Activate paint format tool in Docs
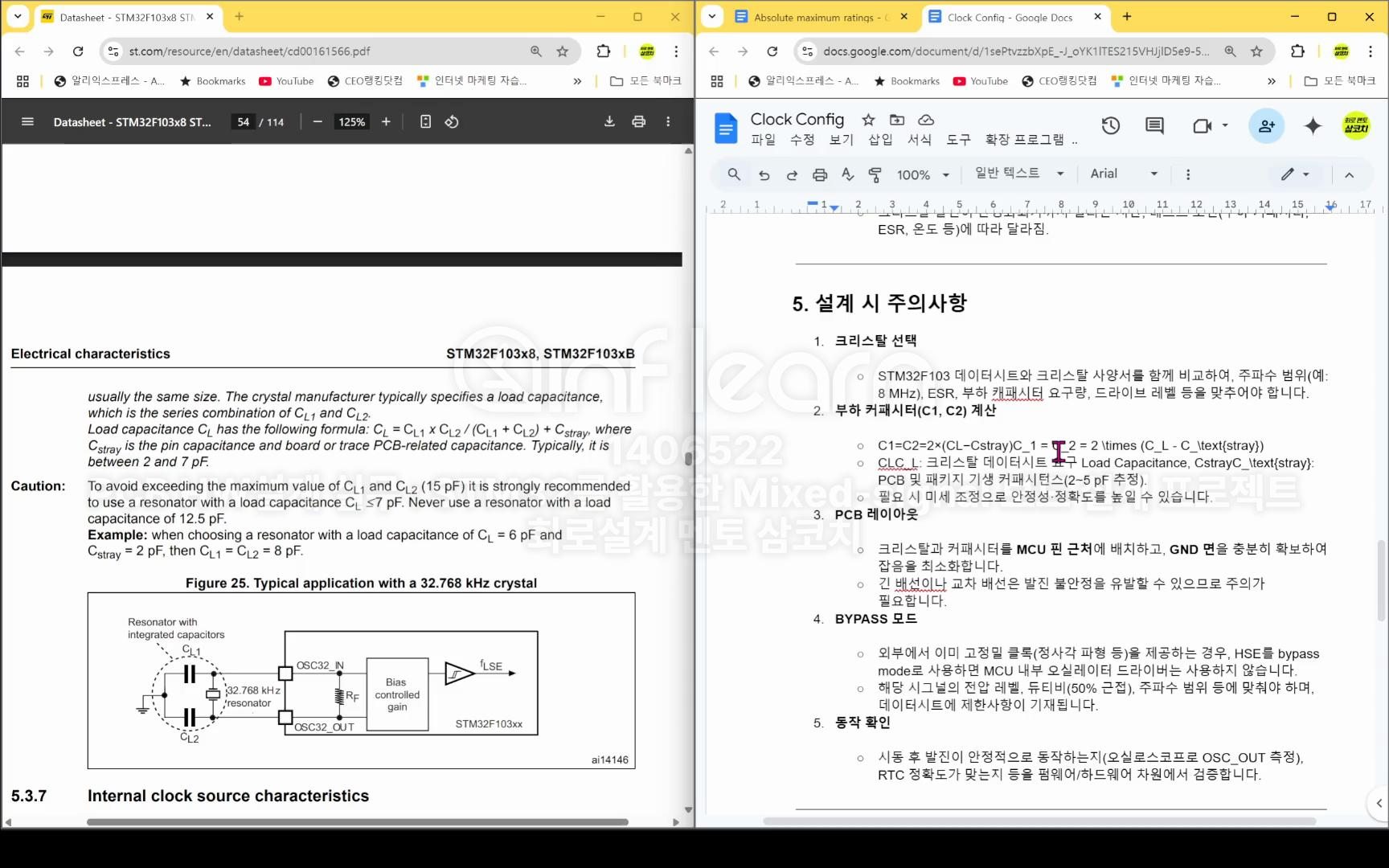Image resolution: width=1389 pixels, height=868 pixels. point(875,174)
